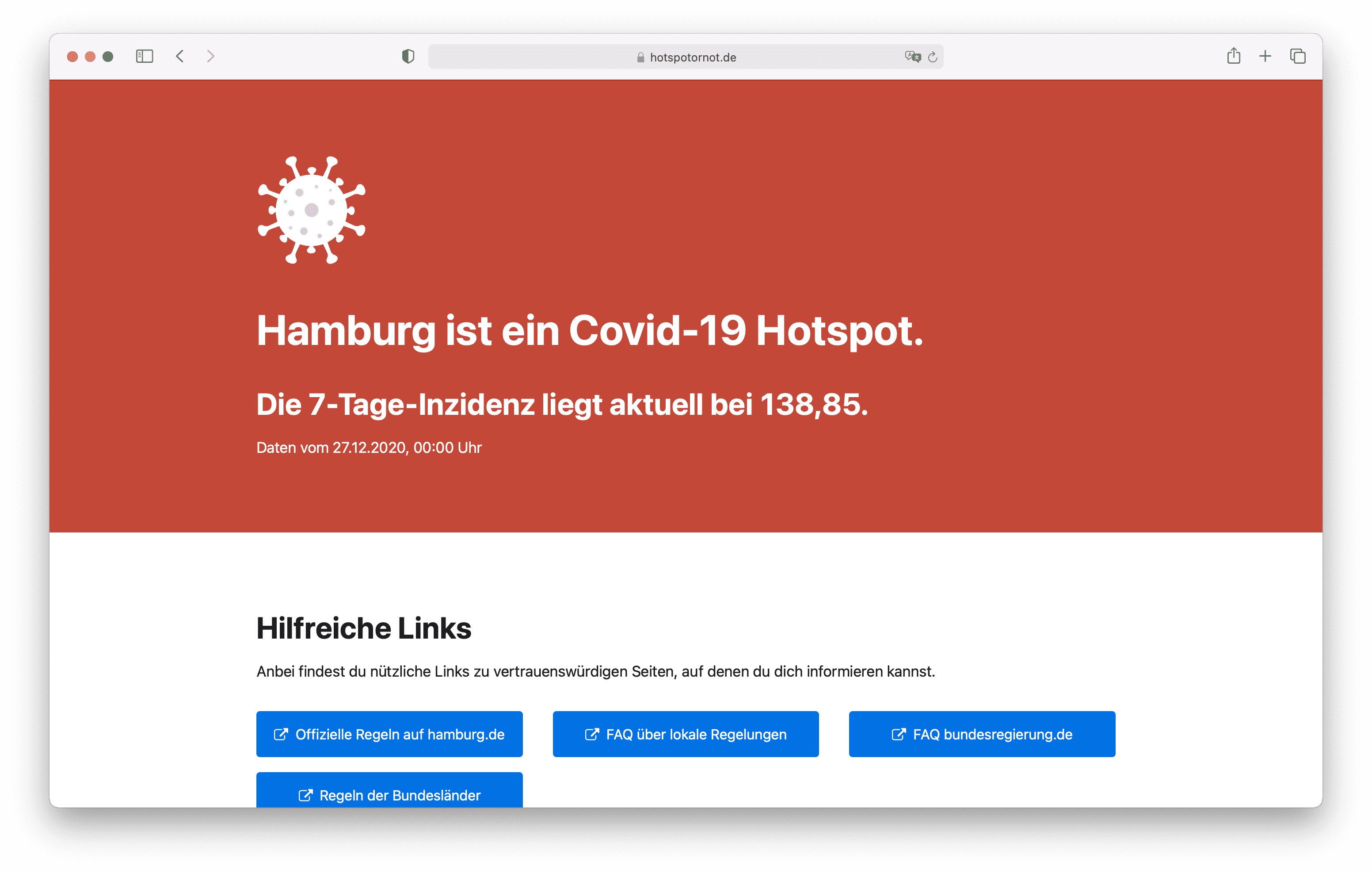Click the 7-Tage-Inzidenz 138,85 text

562,405
